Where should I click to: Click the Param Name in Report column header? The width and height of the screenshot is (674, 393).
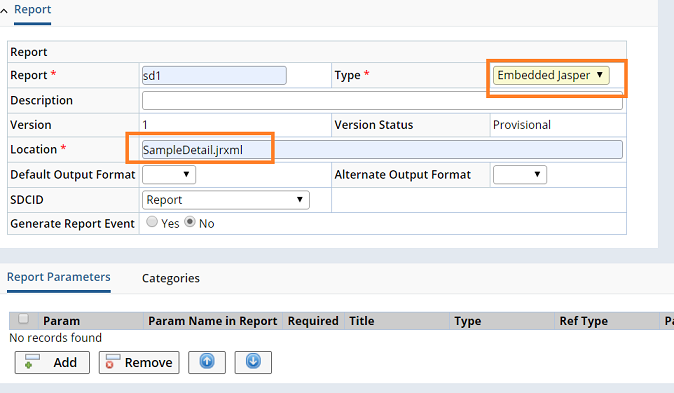(x=213, y=321)
